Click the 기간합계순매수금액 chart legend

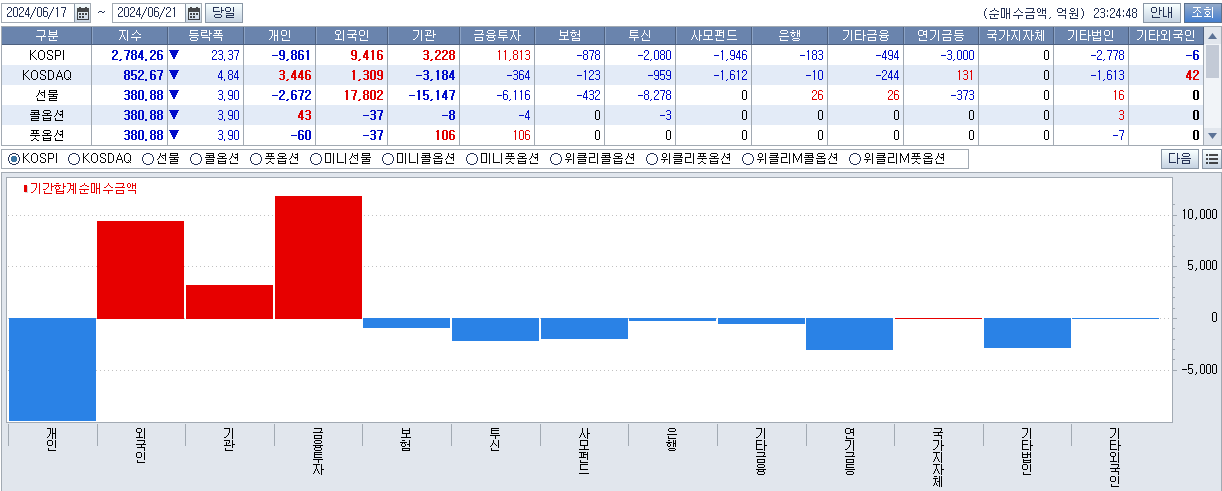[x=83, y=187]
